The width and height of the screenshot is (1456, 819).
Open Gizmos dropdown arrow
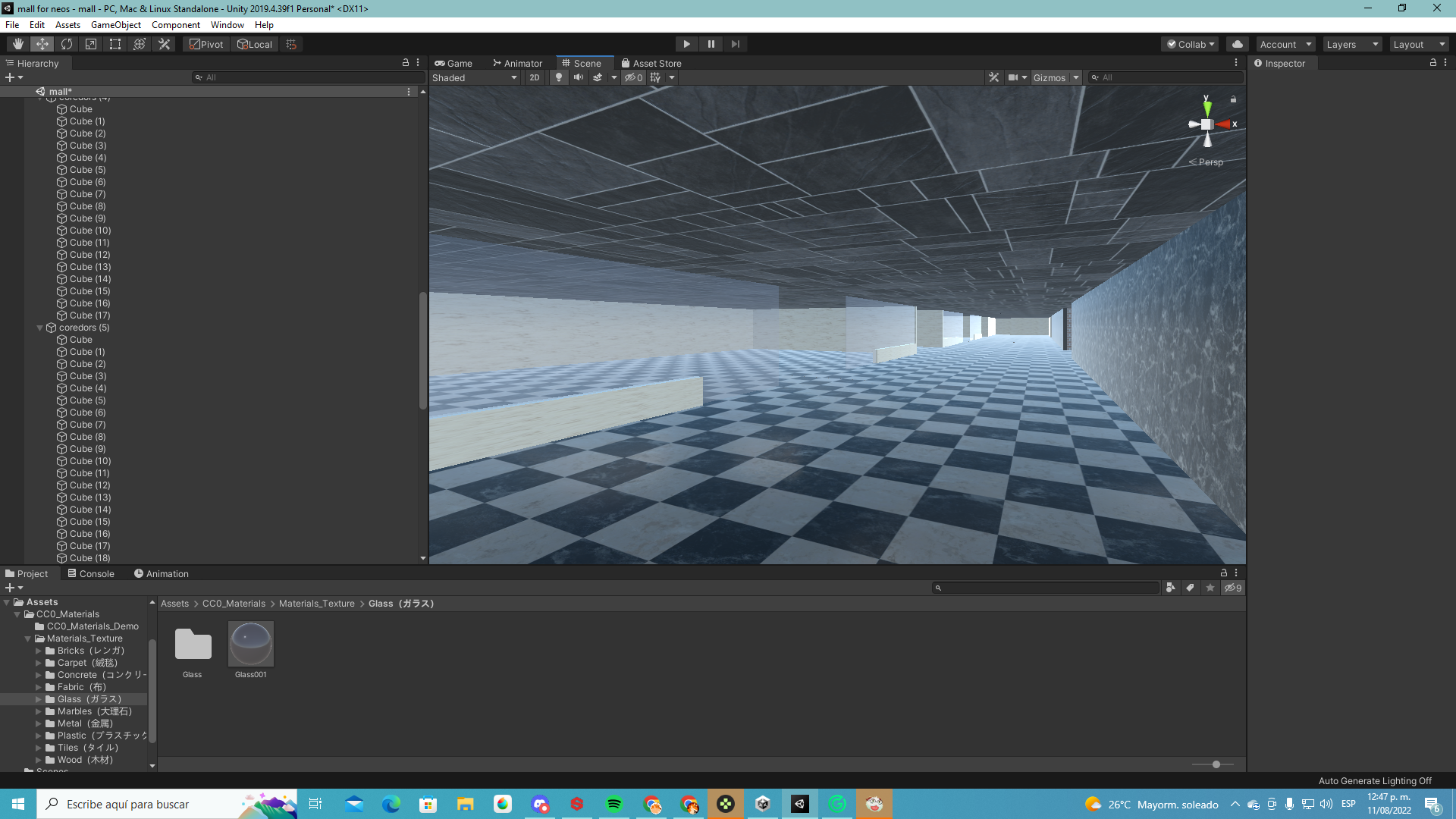click(x=1076, y=77)
